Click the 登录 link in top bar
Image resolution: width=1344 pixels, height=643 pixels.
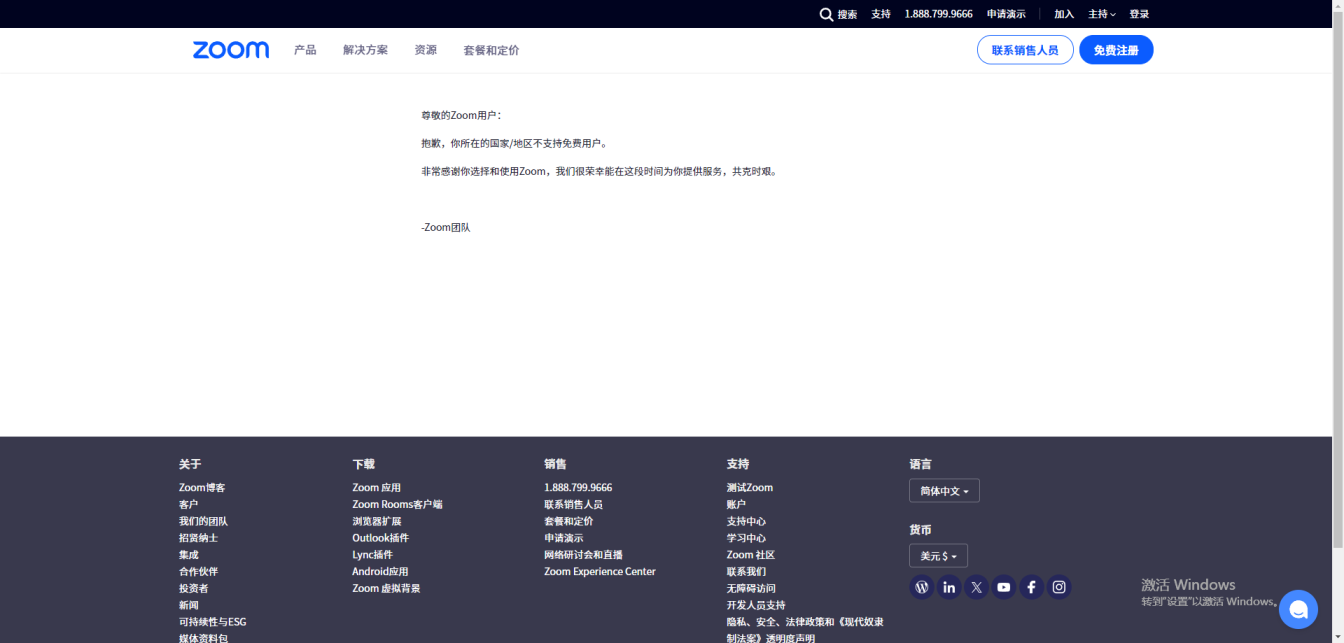(x=1139, y=14)
